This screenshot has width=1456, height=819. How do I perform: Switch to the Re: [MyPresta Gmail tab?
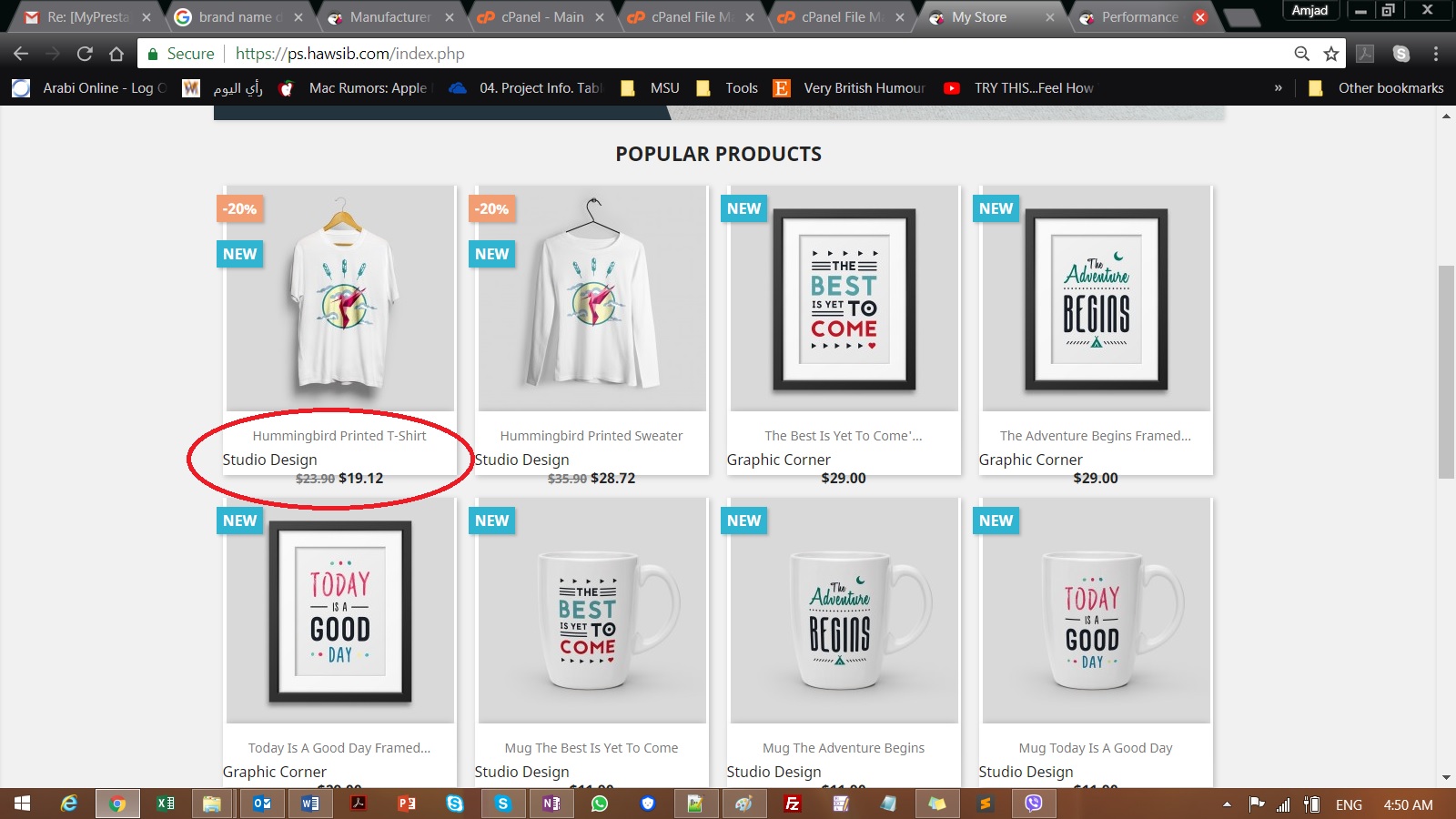coord(88,17)
